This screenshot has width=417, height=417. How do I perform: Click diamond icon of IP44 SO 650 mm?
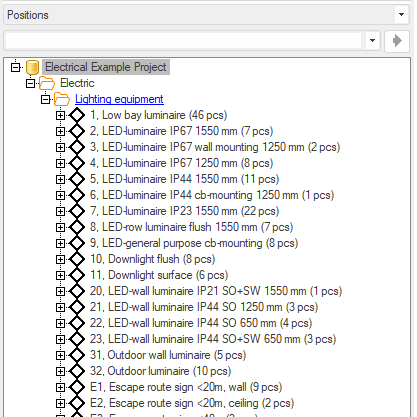coord(77,323)
